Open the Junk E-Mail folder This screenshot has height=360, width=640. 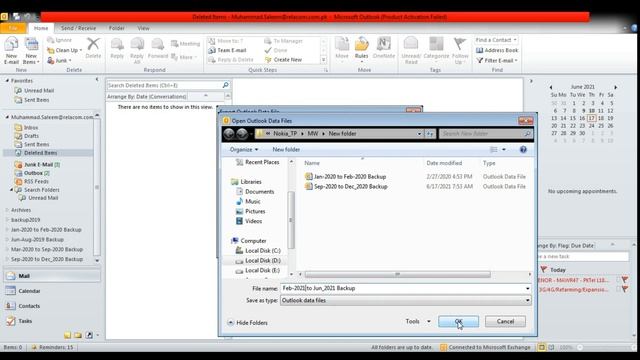coord(38,164)
